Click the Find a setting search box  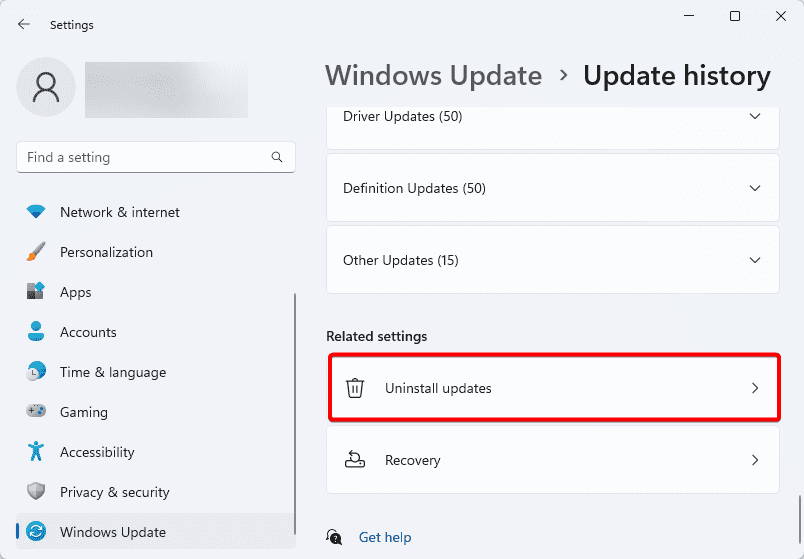coord(156,157)
